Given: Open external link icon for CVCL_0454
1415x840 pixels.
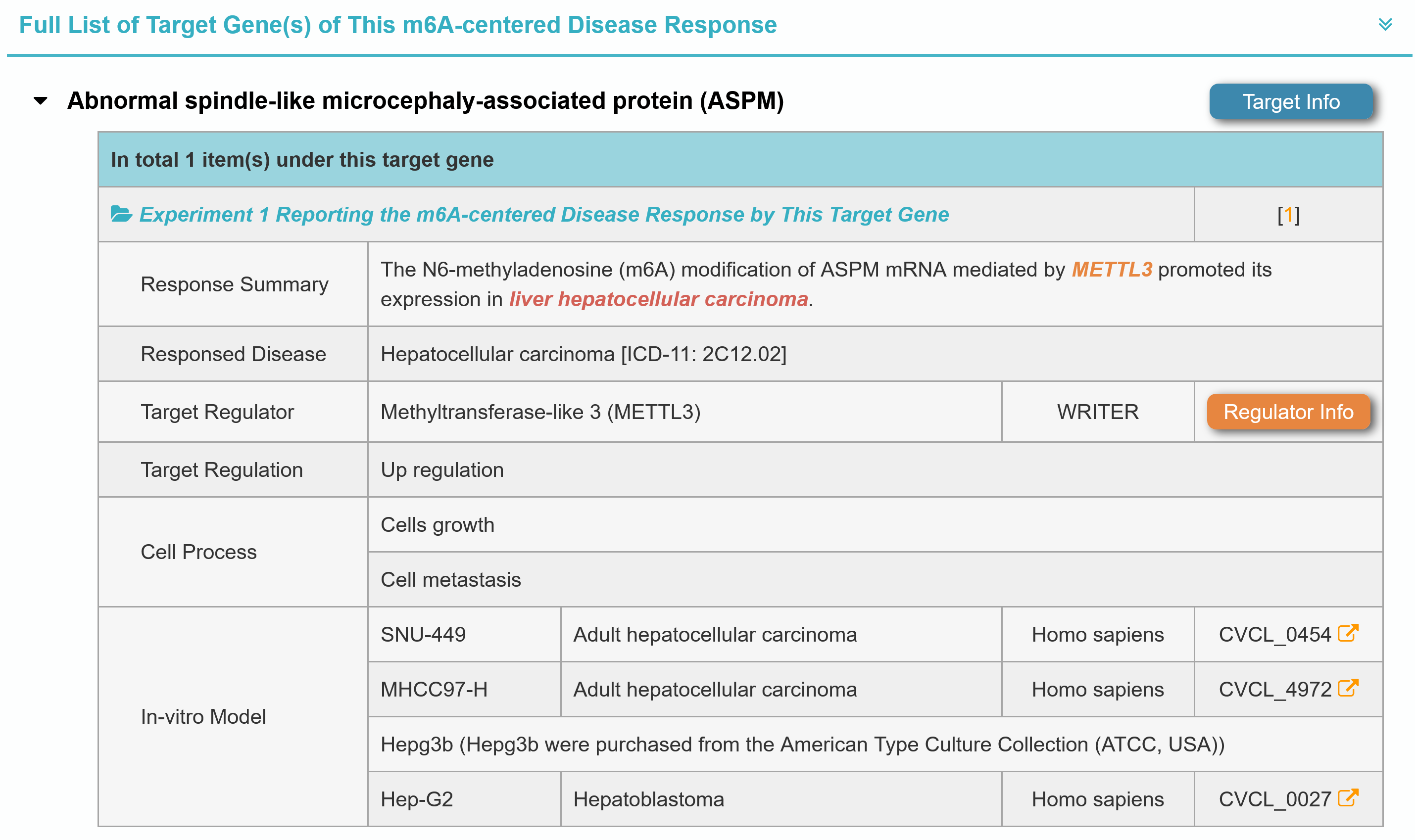Looking at the screenshot, I should point(1347,633).
